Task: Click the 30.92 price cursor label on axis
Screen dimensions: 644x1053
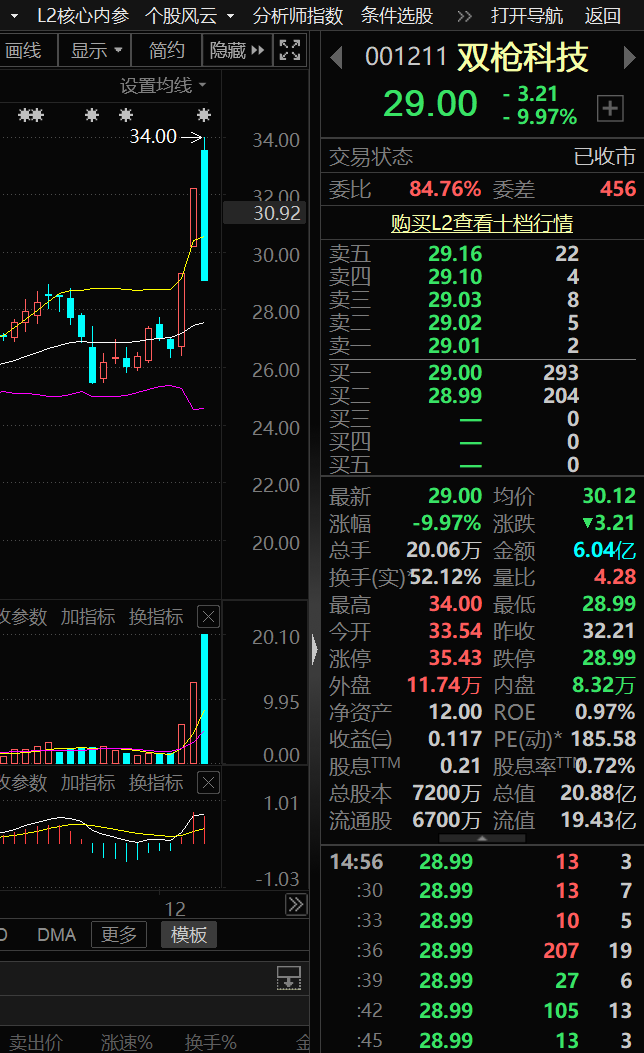Action: [x=265, y=214]
